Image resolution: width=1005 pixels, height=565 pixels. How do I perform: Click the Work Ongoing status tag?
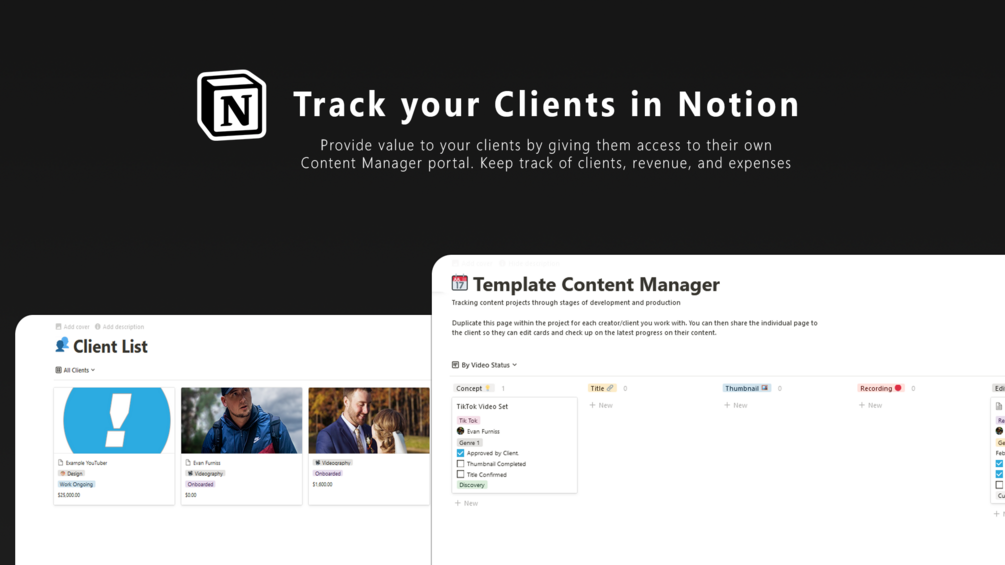pos(76,484)
